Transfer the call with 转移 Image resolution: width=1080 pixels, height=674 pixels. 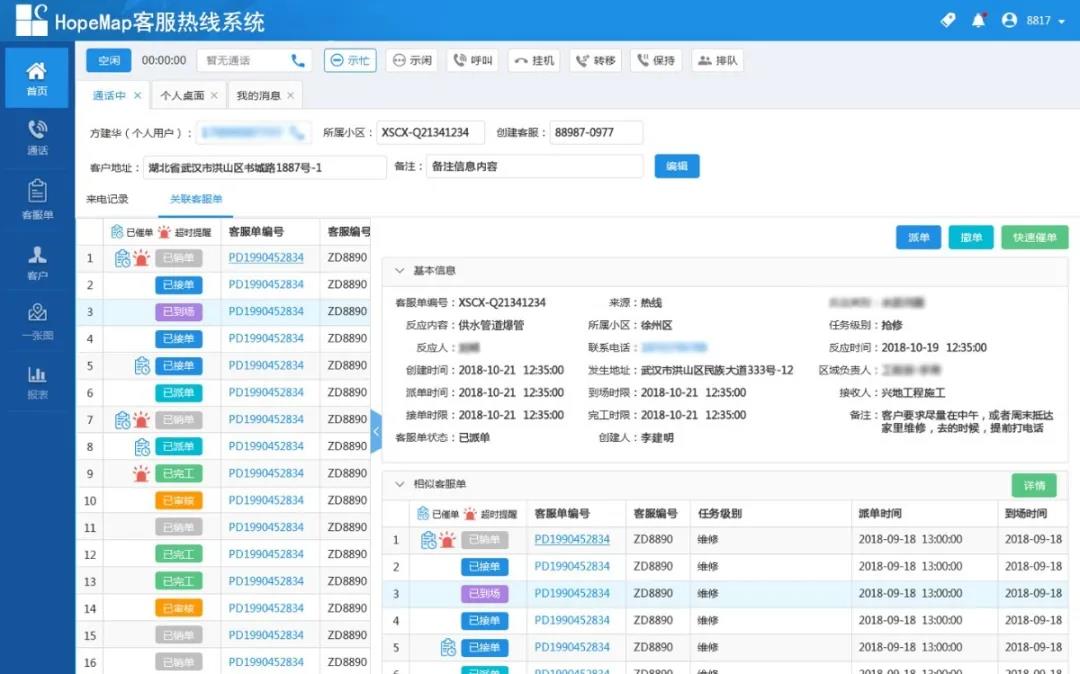(x=596, y=61)
